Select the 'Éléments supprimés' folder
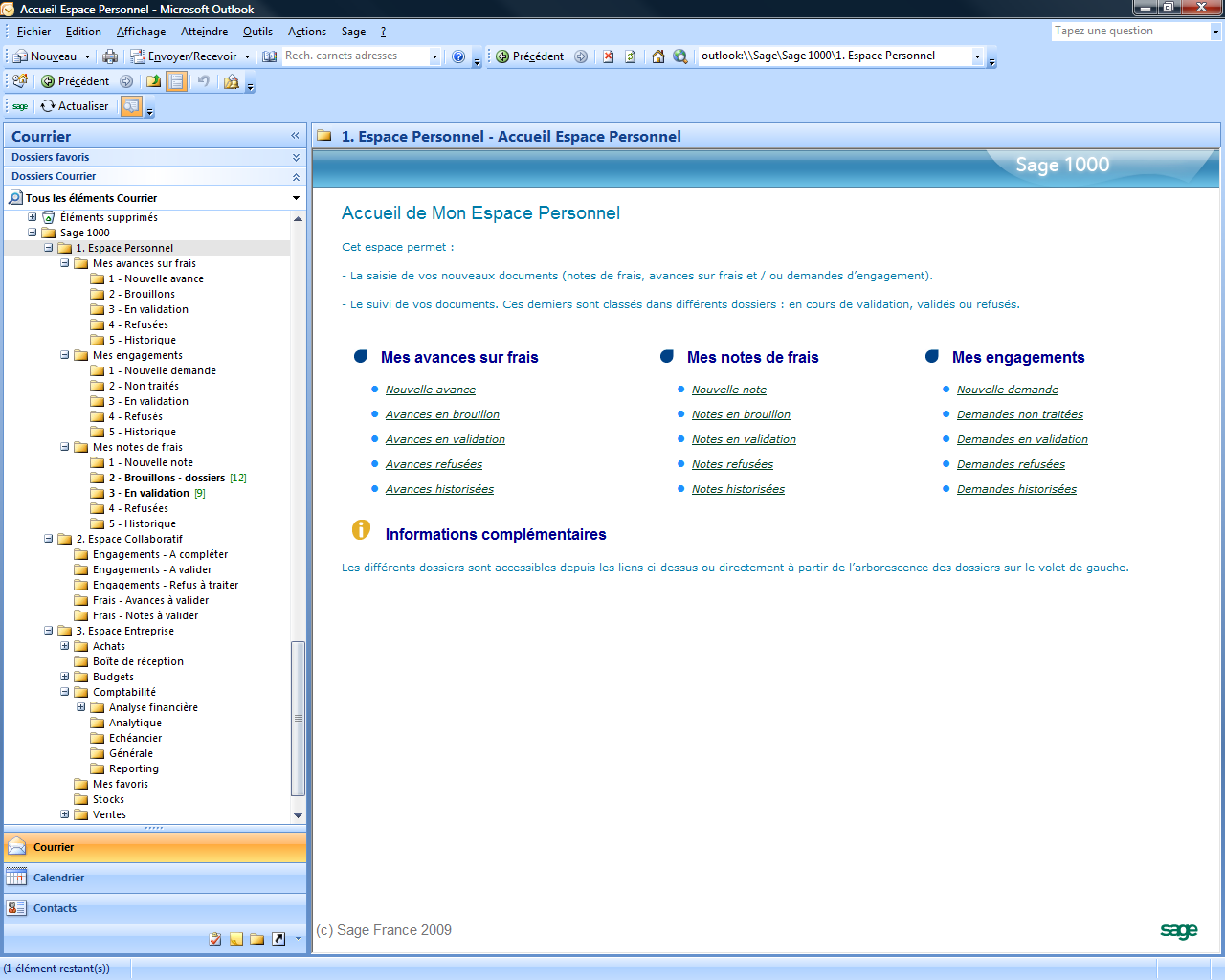The width and height of the screenshot is (1225, 980). [109, 217]
